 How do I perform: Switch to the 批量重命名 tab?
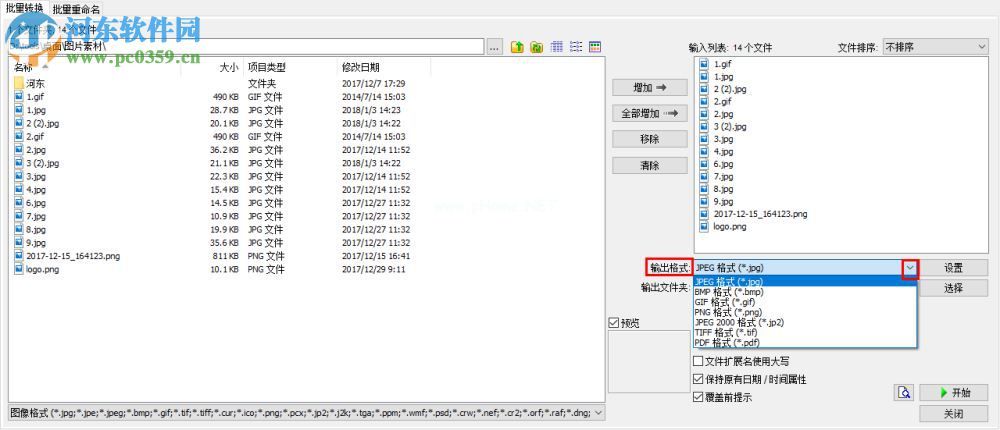coord(76,9)
